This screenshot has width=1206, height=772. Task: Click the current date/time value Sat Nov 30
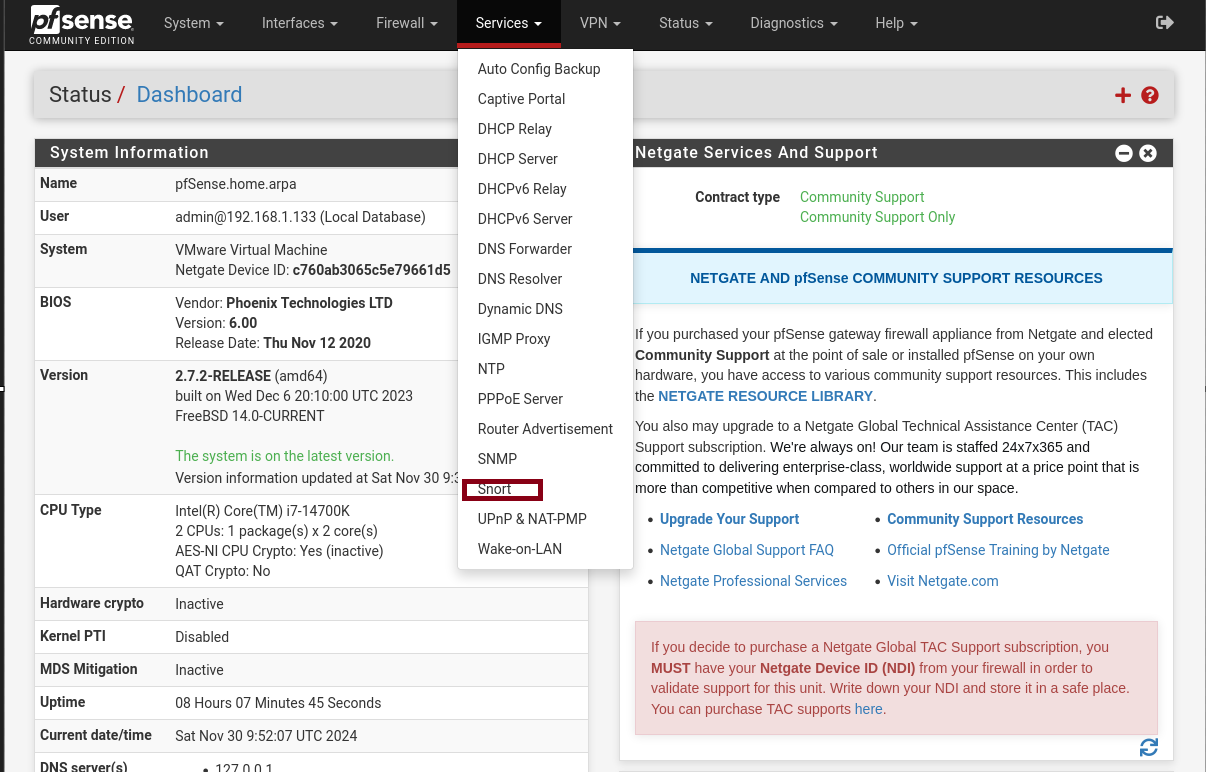pos(266,736)
